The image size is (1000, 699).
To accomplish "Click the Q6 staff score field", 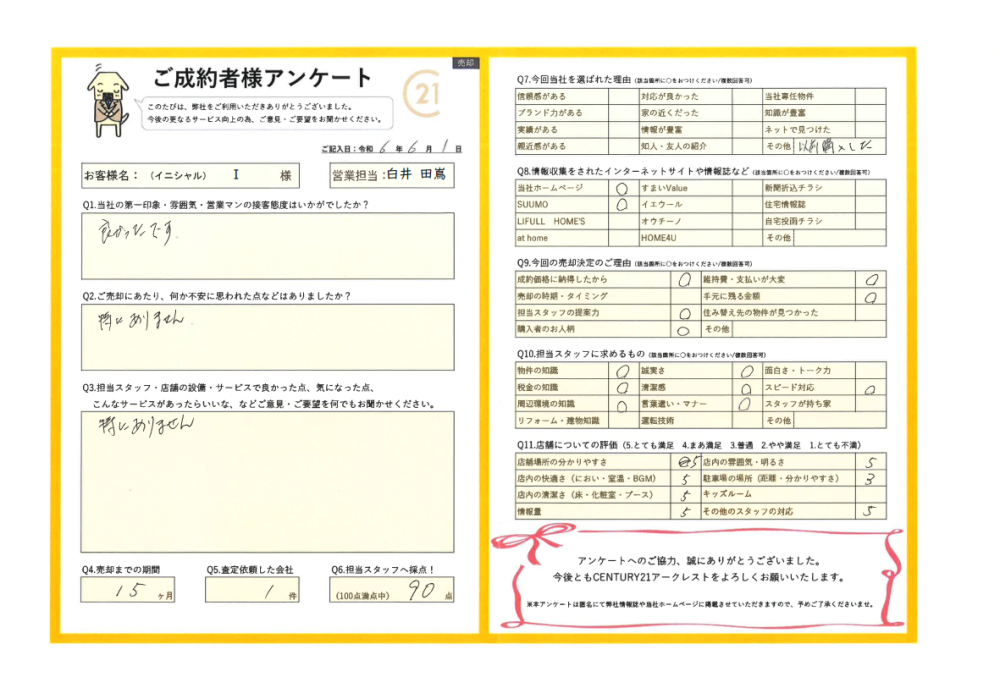I will (392, 590).
